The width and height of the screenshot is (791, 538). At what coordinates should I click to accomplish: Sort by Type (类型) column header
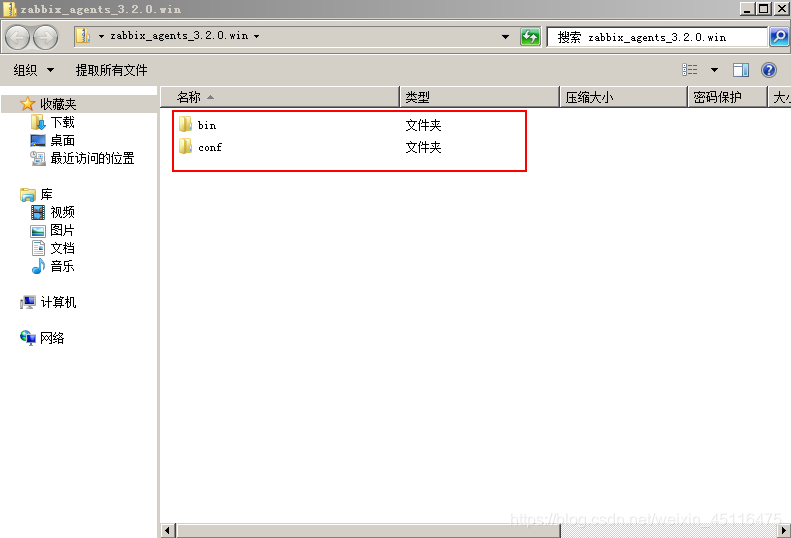[x=480, y=97]
